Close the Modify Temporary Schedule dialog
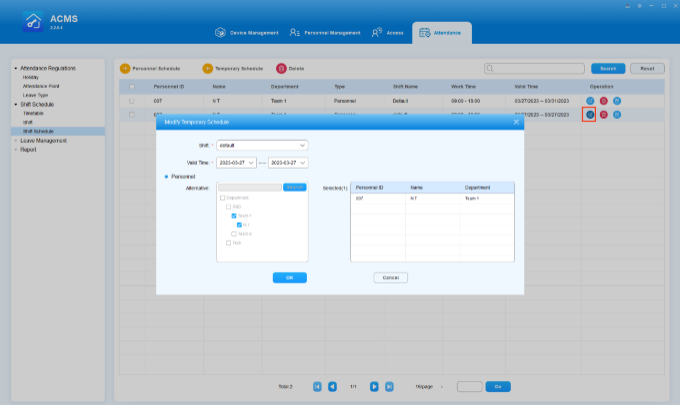Viewport: 680px width, 405px height. [x=516, y=122]
